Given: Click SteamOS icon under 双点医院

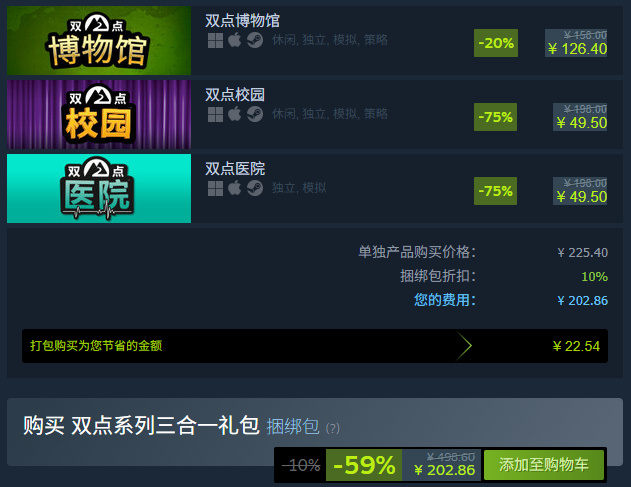Looking at the screenshot, I should pos(255,188).
